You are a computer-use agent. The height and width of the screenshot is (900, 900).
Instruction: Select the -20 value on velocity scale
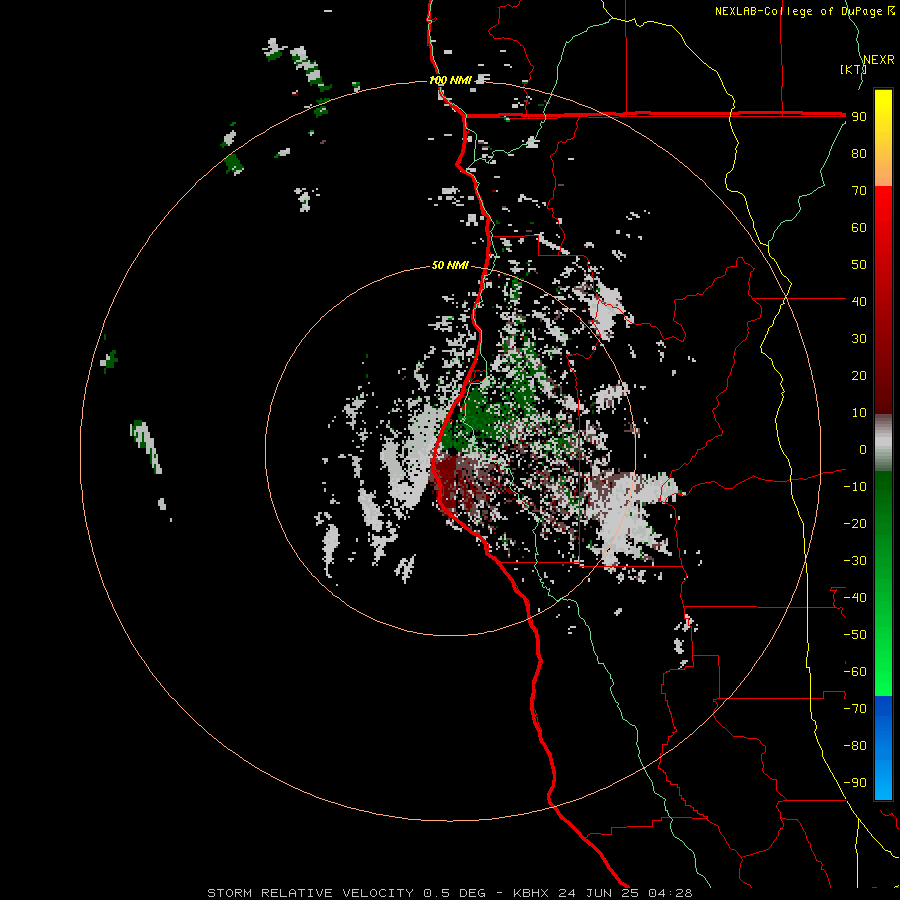coord(855,523)
